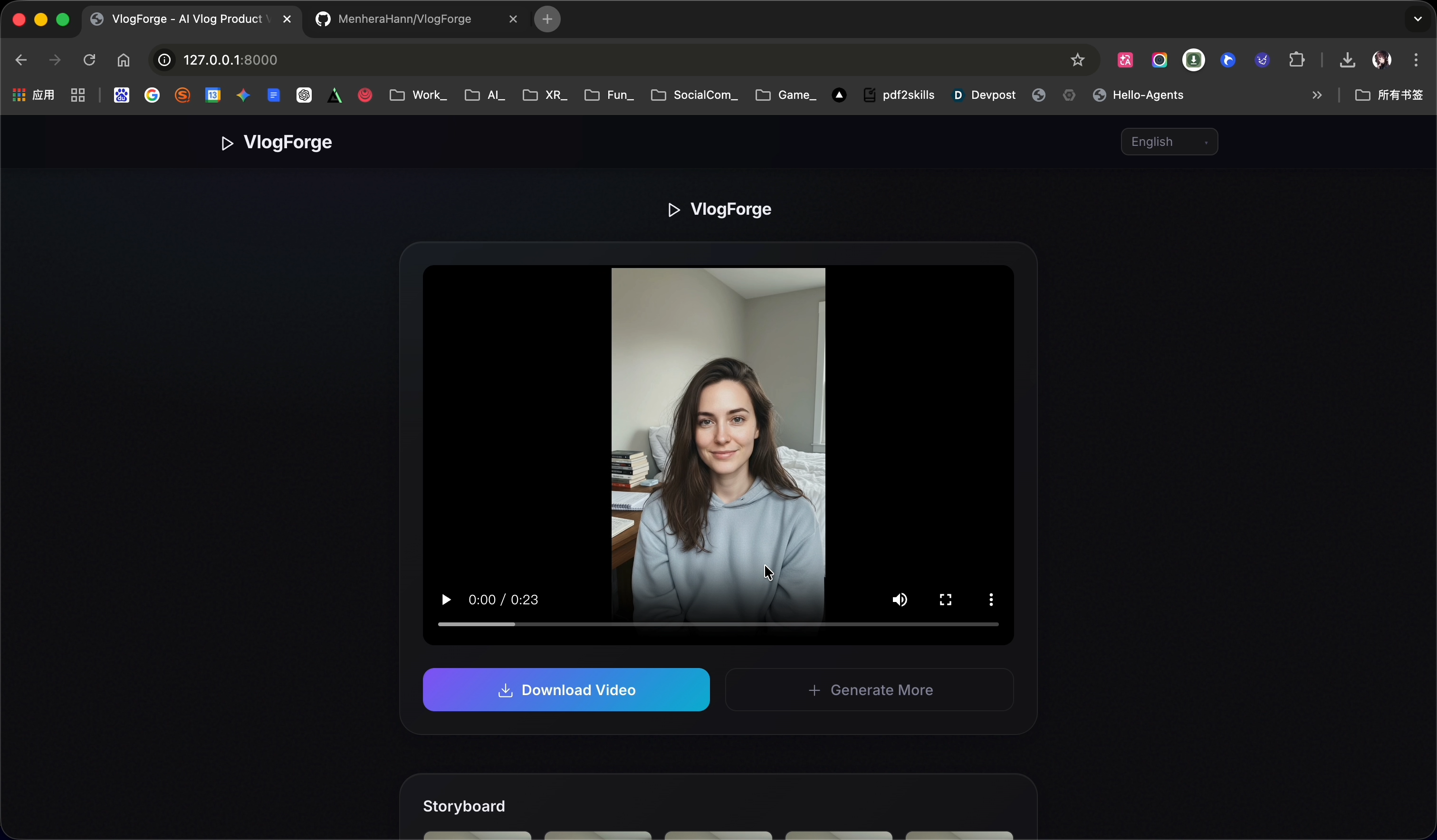Screen dimensions: 1437x840
Task: Show browser downloads
Action: (x=1347, y=60)
